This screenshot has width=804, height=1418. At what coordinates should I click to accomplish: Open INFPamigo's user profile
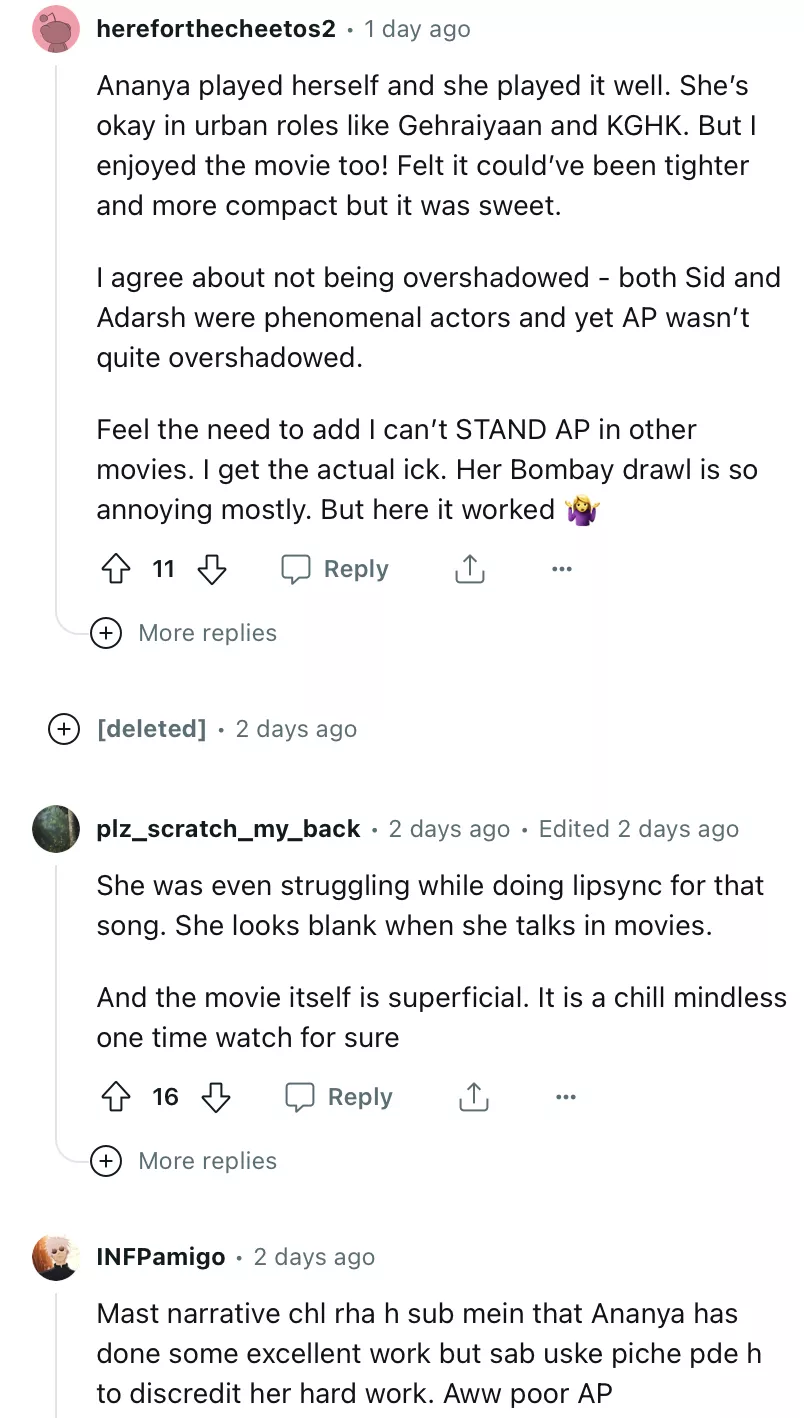click(160, 1257)
